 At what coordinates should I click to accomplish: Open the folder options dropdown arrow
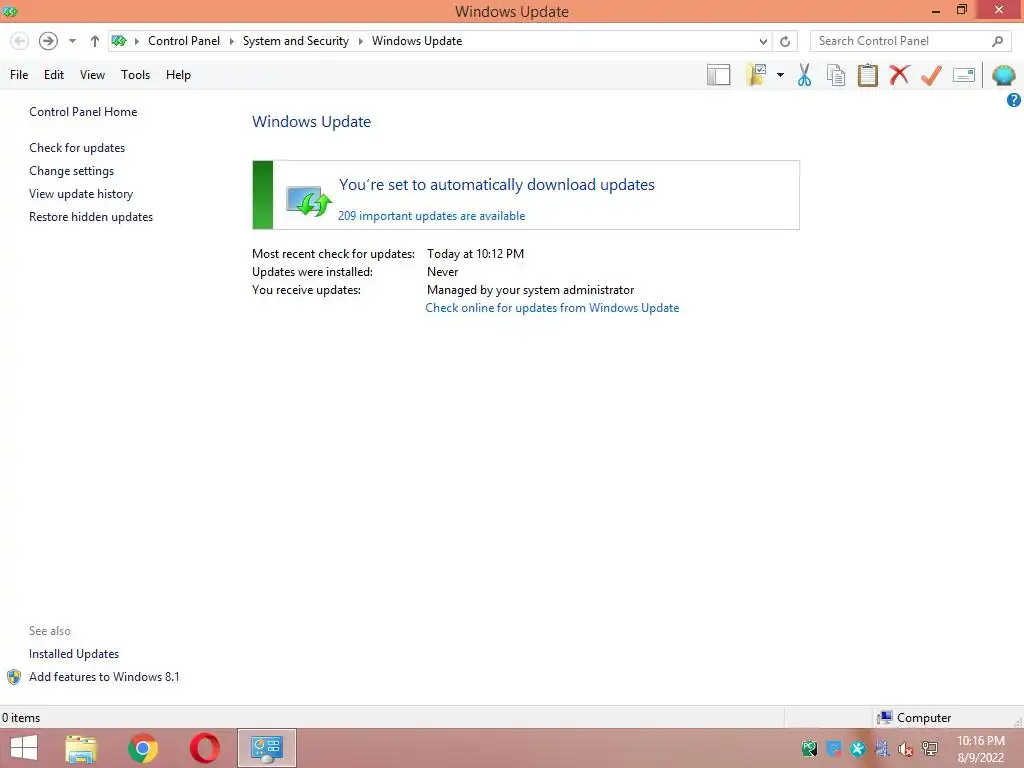[x=780, y=75]
